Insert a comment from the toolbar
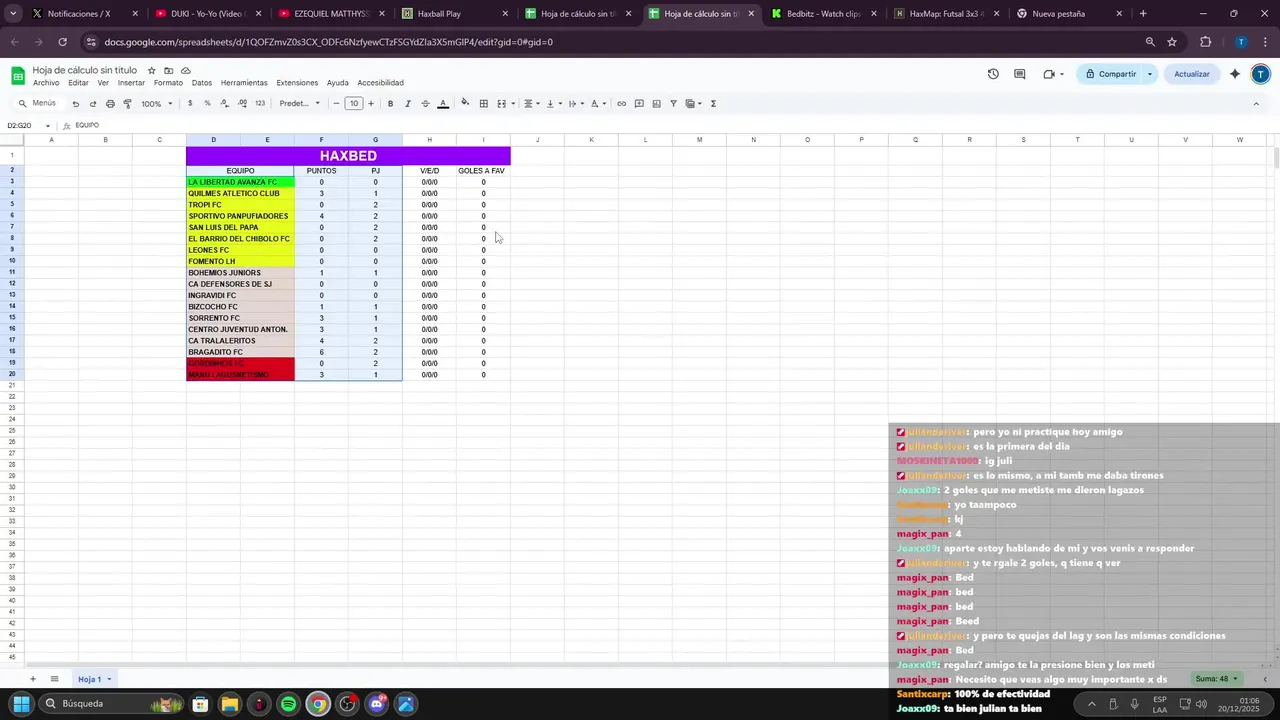The width and height of the screenshot is (1280, 720). (x=639, y=104)
